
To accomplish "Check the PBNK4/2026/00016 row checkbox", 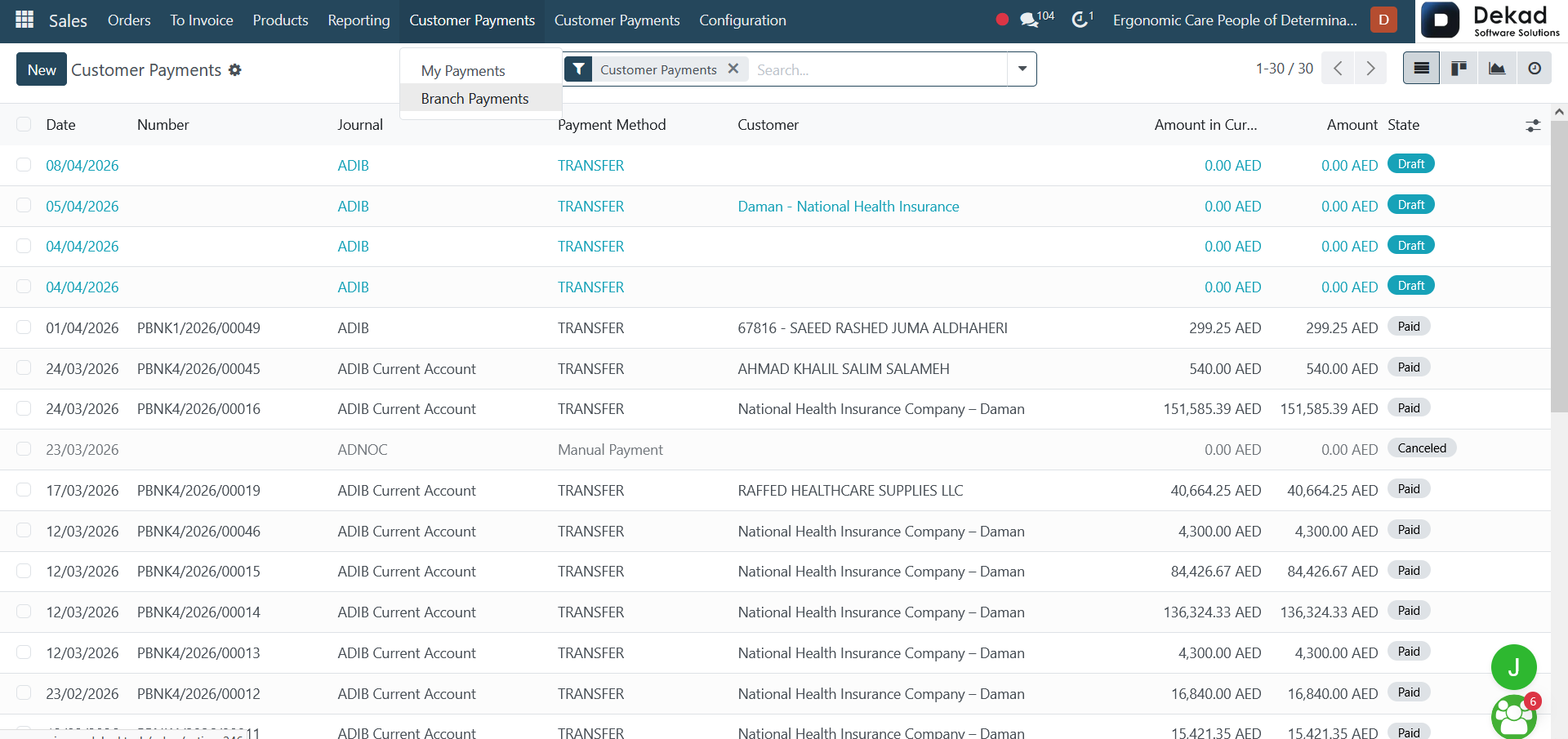I will (24, 408).
